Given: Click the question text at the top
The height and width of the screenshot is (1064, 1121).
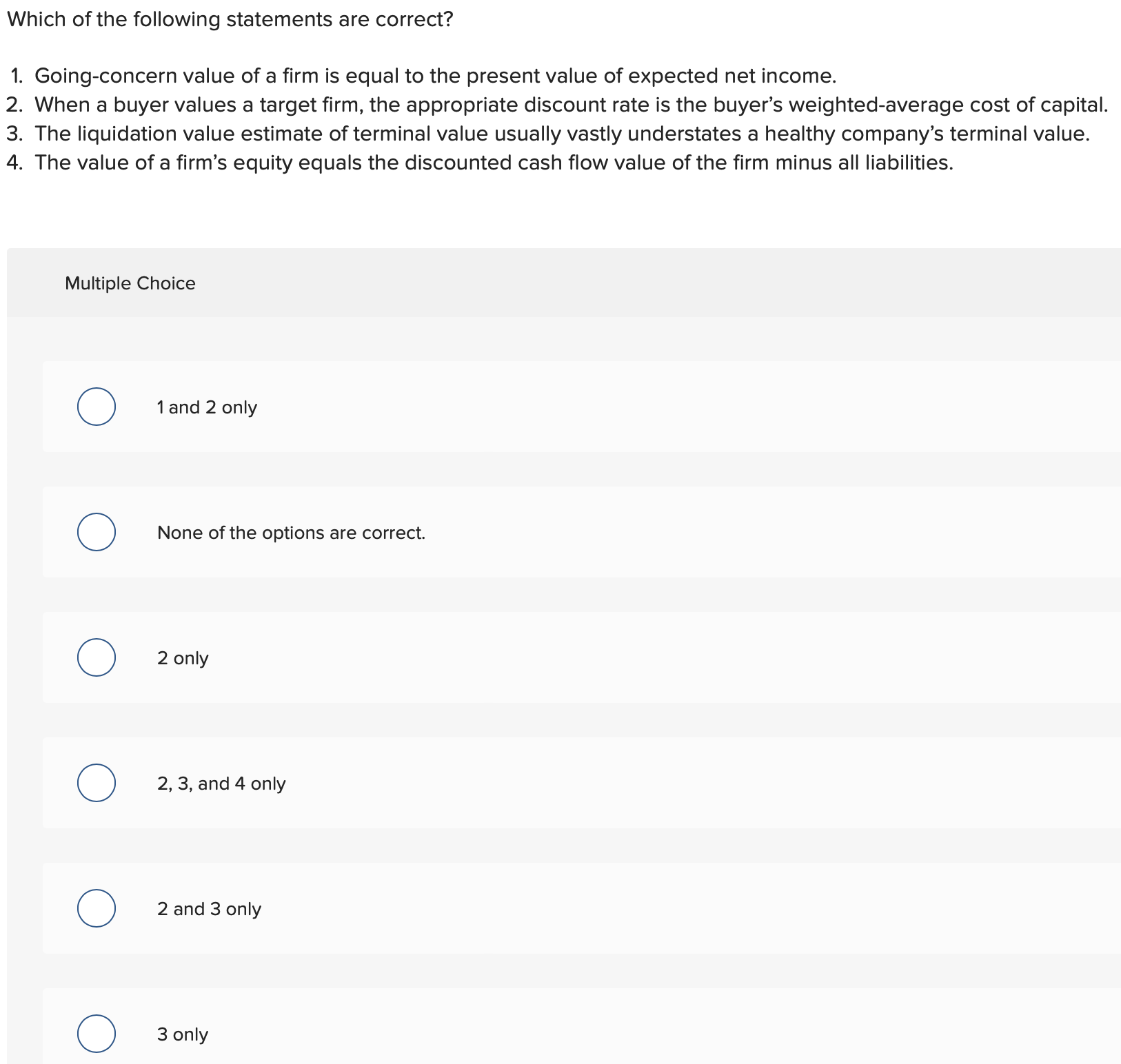Looking at the screenshot, I should [230, 19].
